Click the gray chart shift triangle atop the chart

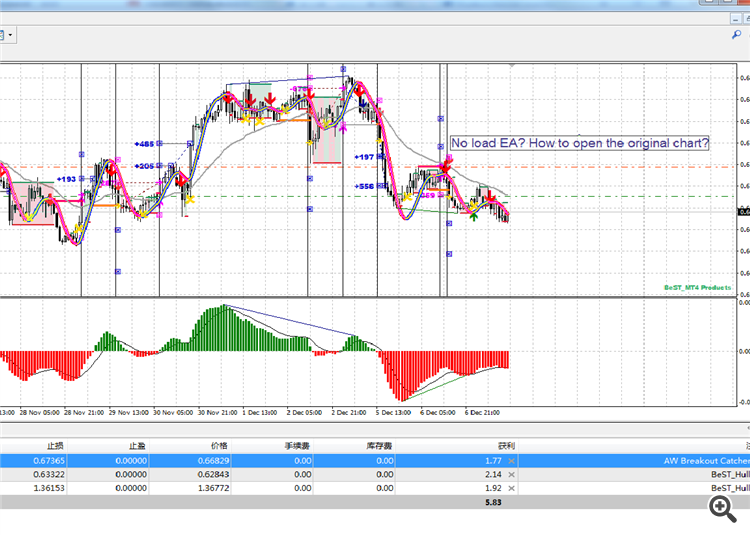[x=512, y=65]
